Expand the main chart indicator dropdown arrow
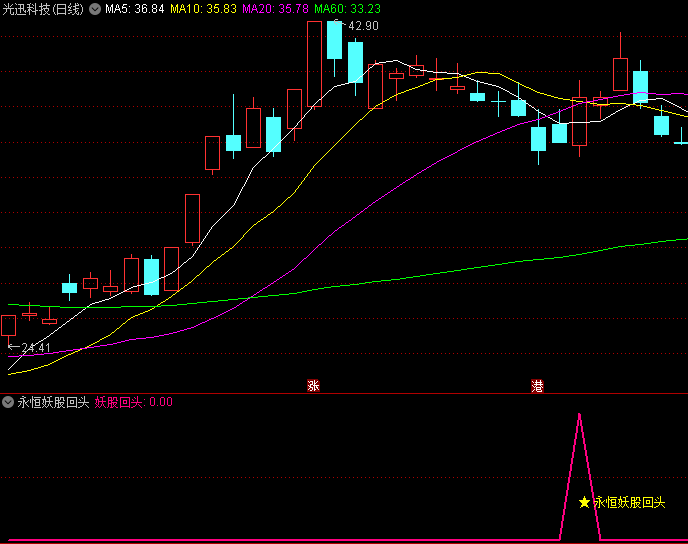Screen dimensions: 688x544 (95, 9)
